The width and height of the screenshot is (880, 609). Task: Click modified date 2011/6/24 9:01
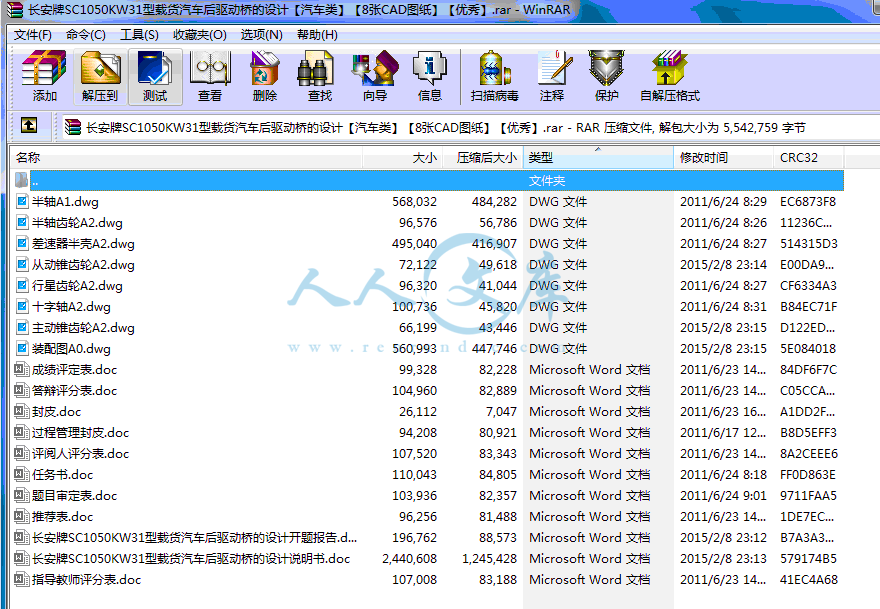pyautogui.click(x=723, y=496)
